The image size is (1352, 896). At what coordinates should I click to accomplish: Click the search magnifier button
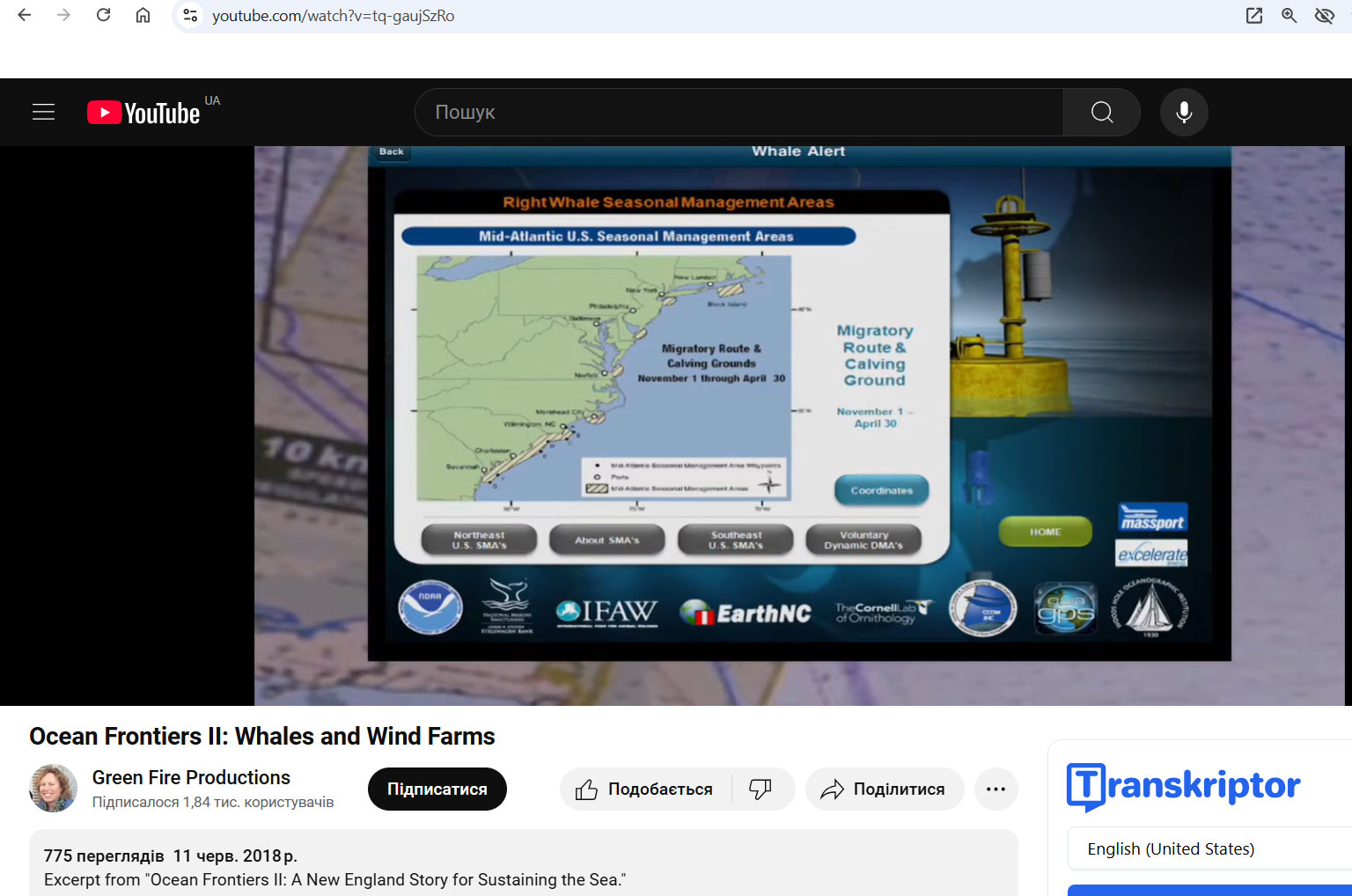tap(1101, 112)
